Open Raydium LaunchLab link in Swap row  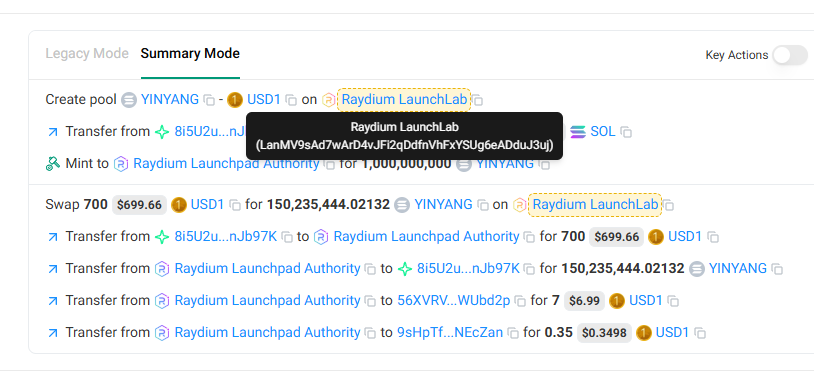click(595, 204)
